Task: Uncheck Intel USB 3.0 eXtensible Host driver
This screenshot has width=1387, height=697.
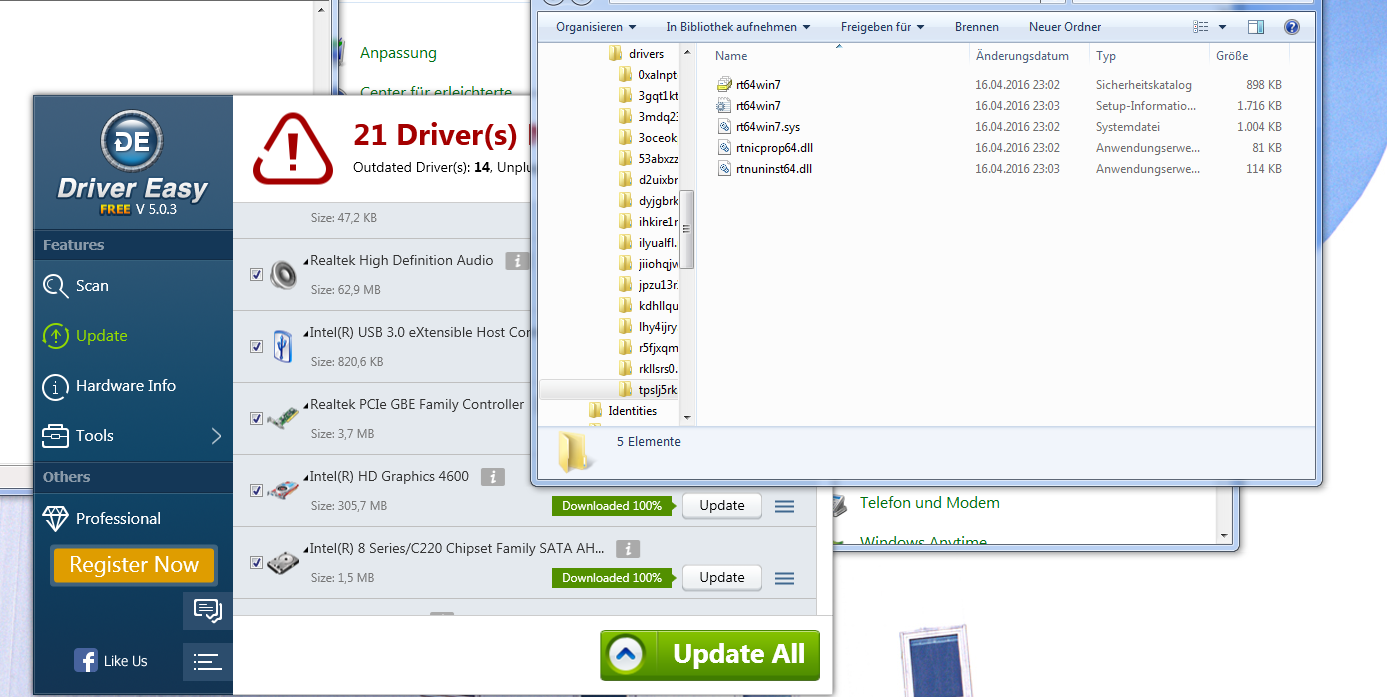Action: click(x=257, y=346)
